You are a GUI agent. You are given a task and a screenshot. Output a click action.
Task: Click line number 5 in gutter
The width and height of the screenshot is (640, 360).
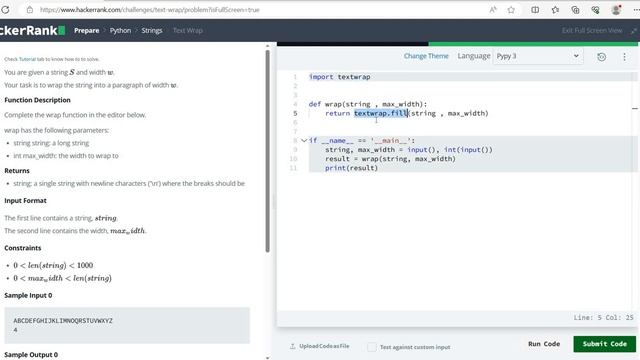click(295, 113)
